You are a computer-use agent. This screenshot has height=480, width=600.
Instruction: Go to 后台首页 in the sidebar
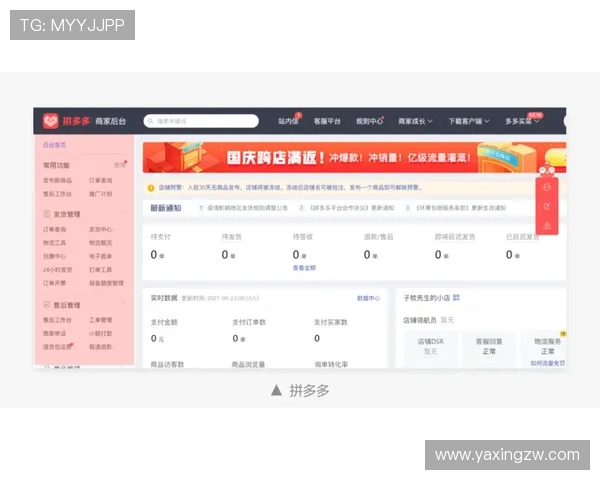pos(54,145)
